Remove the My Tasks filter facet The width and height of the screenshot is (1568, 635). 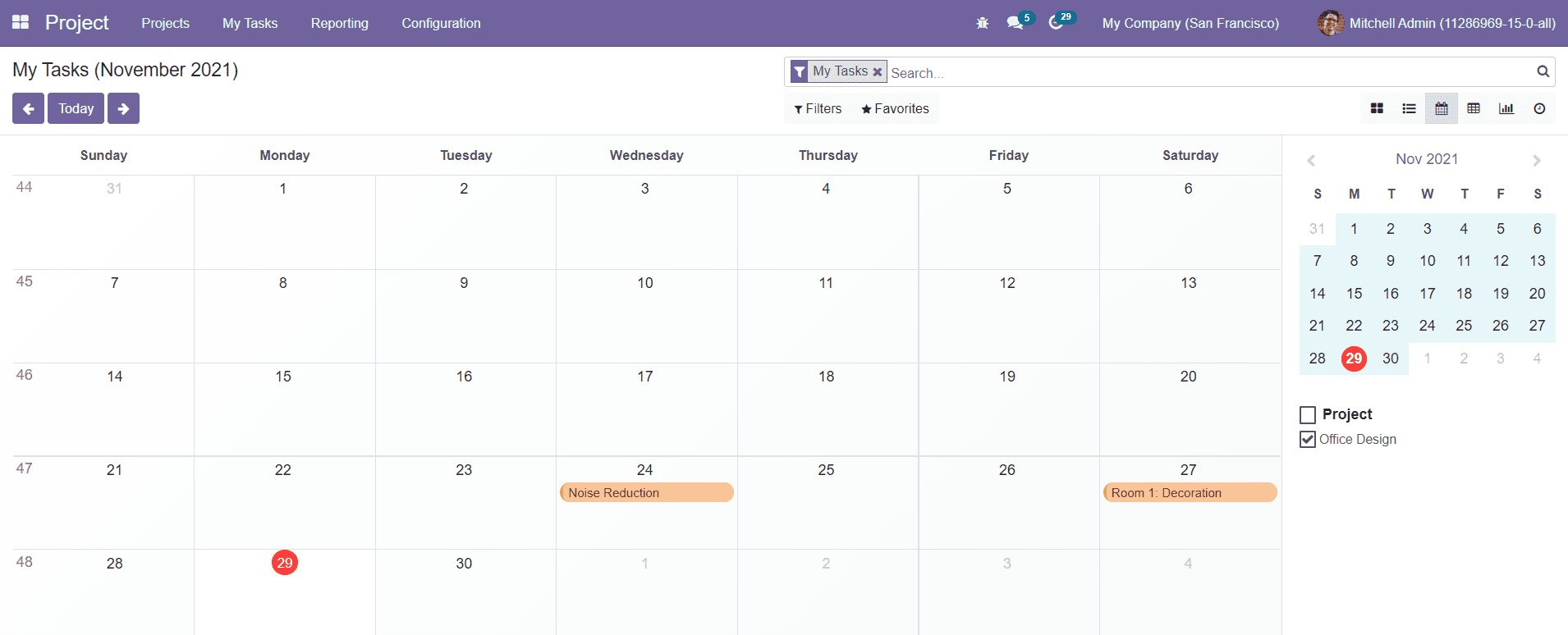click(x=877, y=72)
